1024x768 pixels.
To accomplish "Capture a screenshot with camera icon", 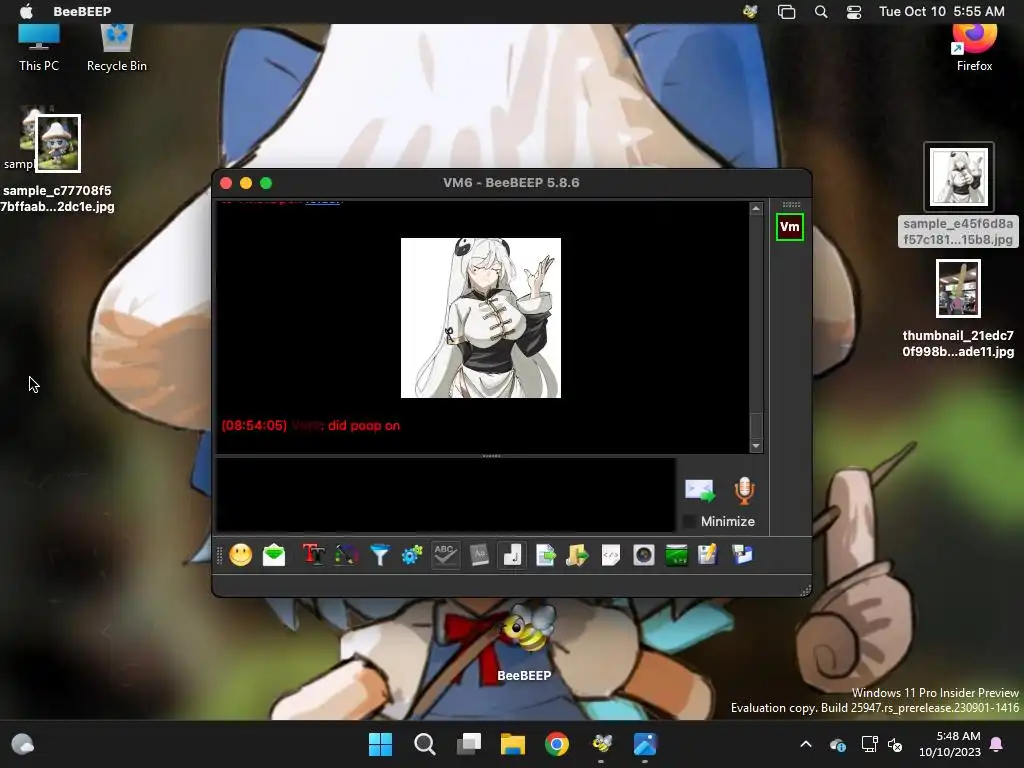I will (x=644, y=555).
